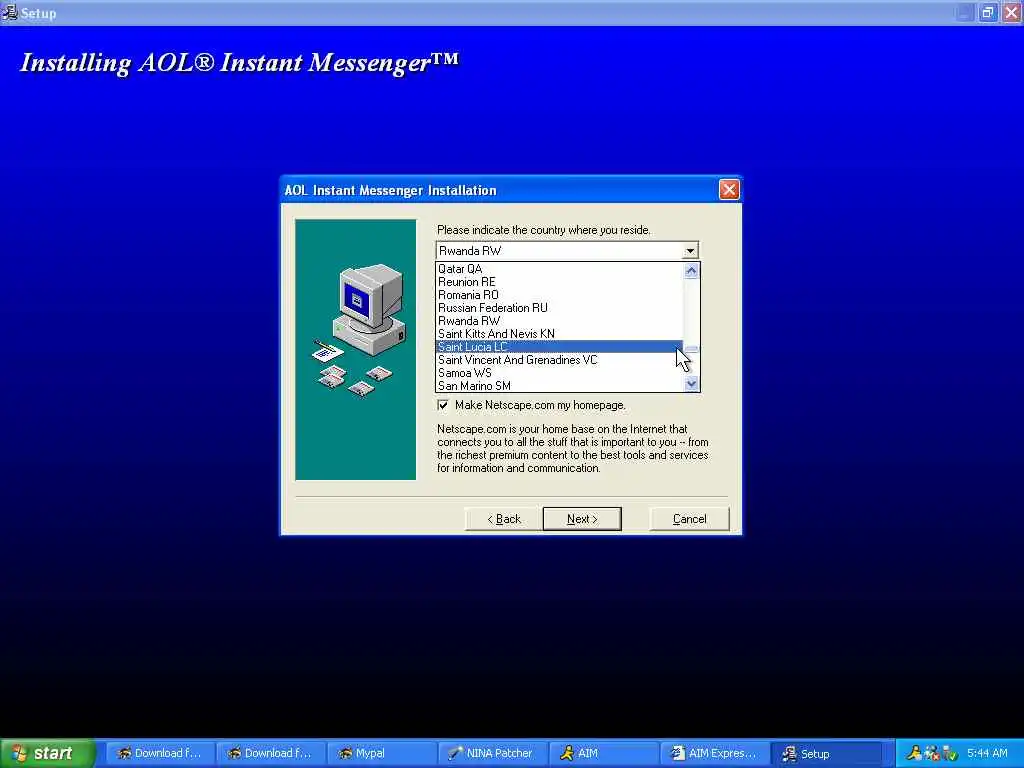Select Setup taskbar button
The height and width of the screenshot is (768, 1024).
(x=825, y=754)
